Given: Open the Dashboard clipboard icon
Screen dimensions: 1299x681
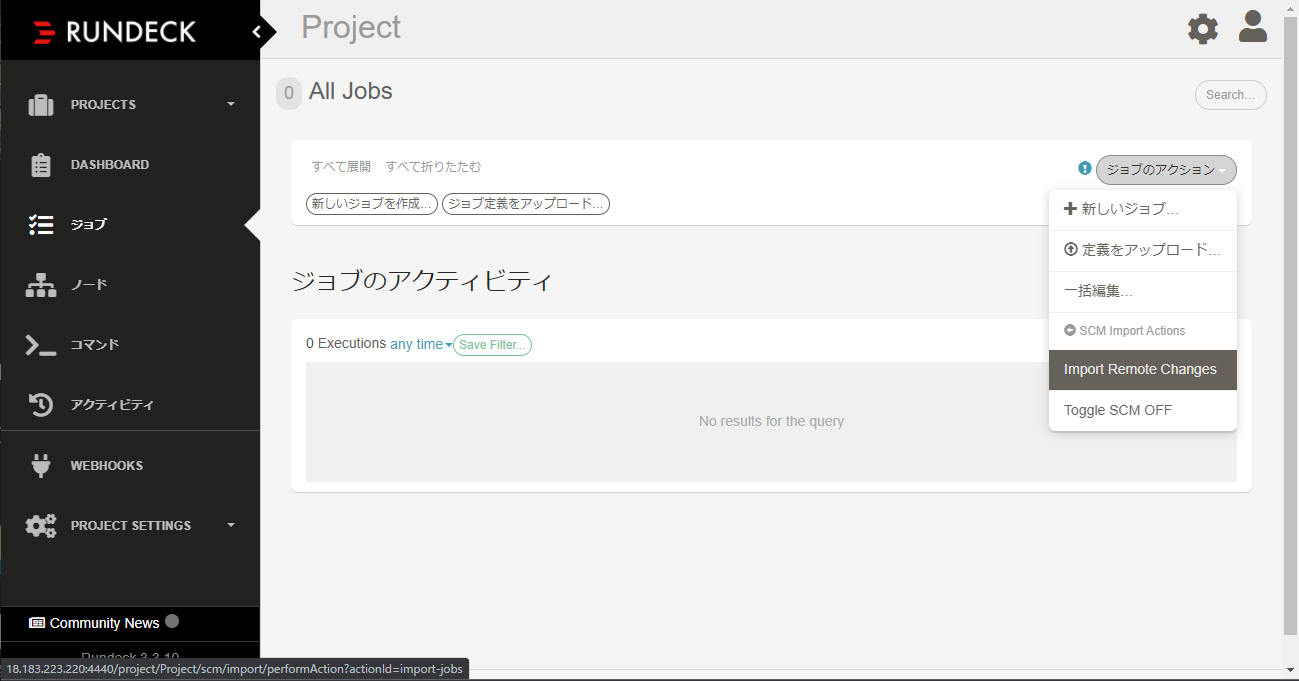Looking at the screenshot, I should click(x=41, y=165).
